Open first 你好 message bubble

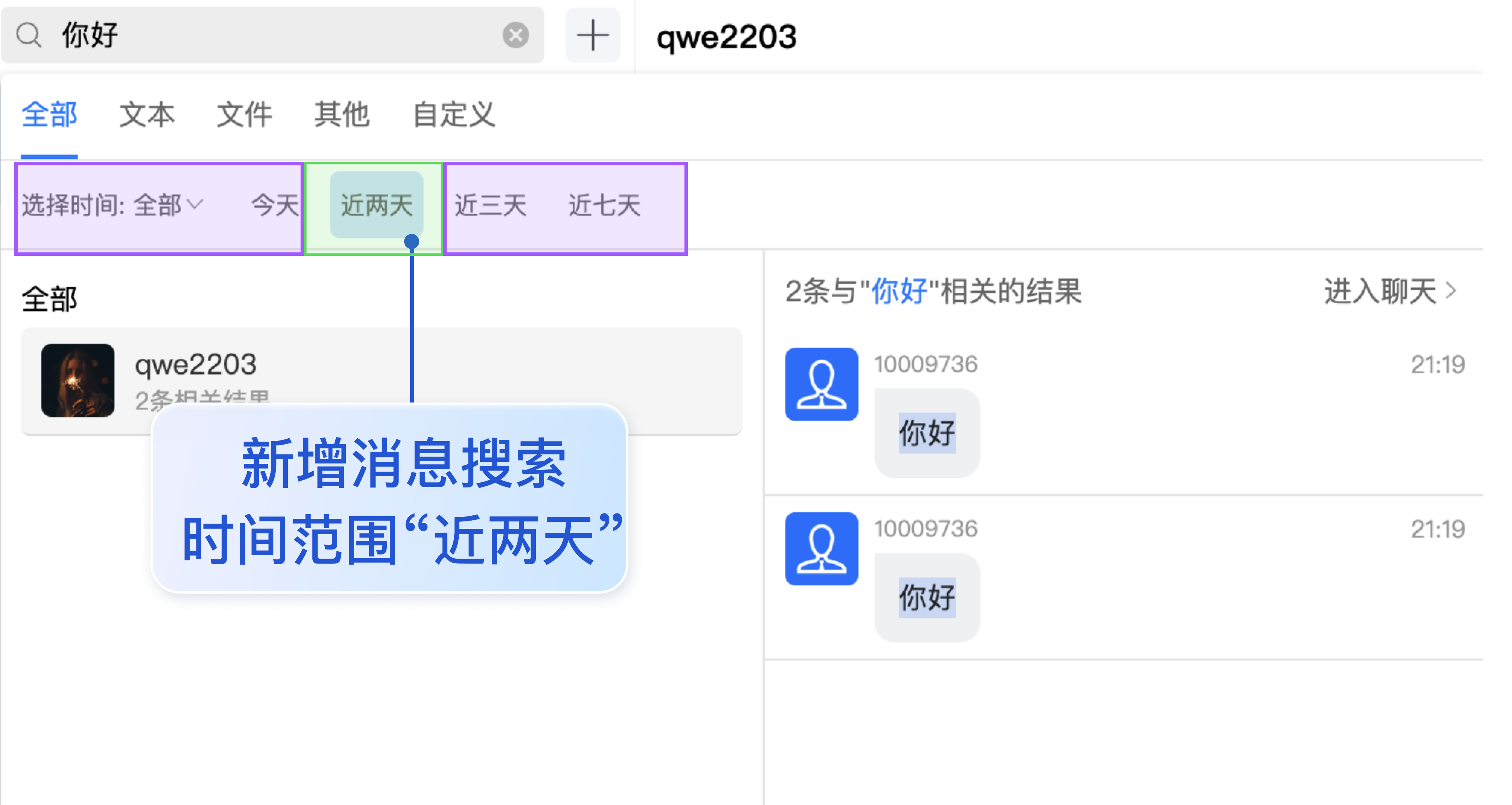927,433
